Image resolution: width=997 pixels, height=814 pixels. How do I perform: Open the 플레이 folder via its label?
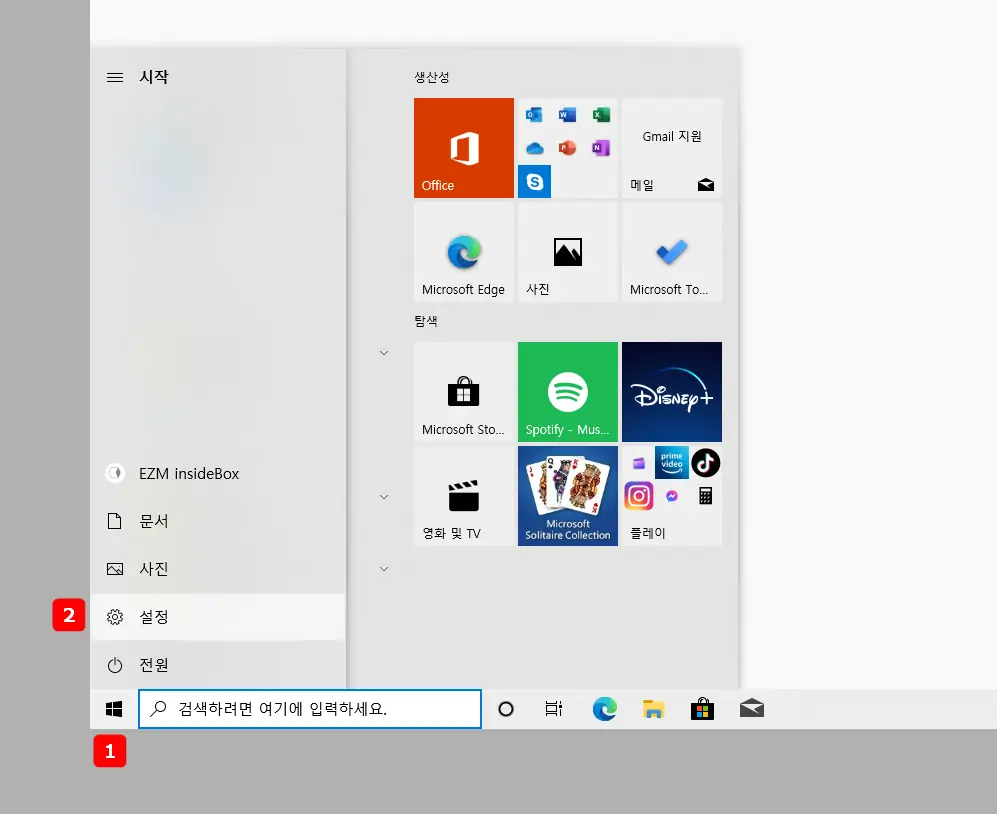click(x=647, y=533)
